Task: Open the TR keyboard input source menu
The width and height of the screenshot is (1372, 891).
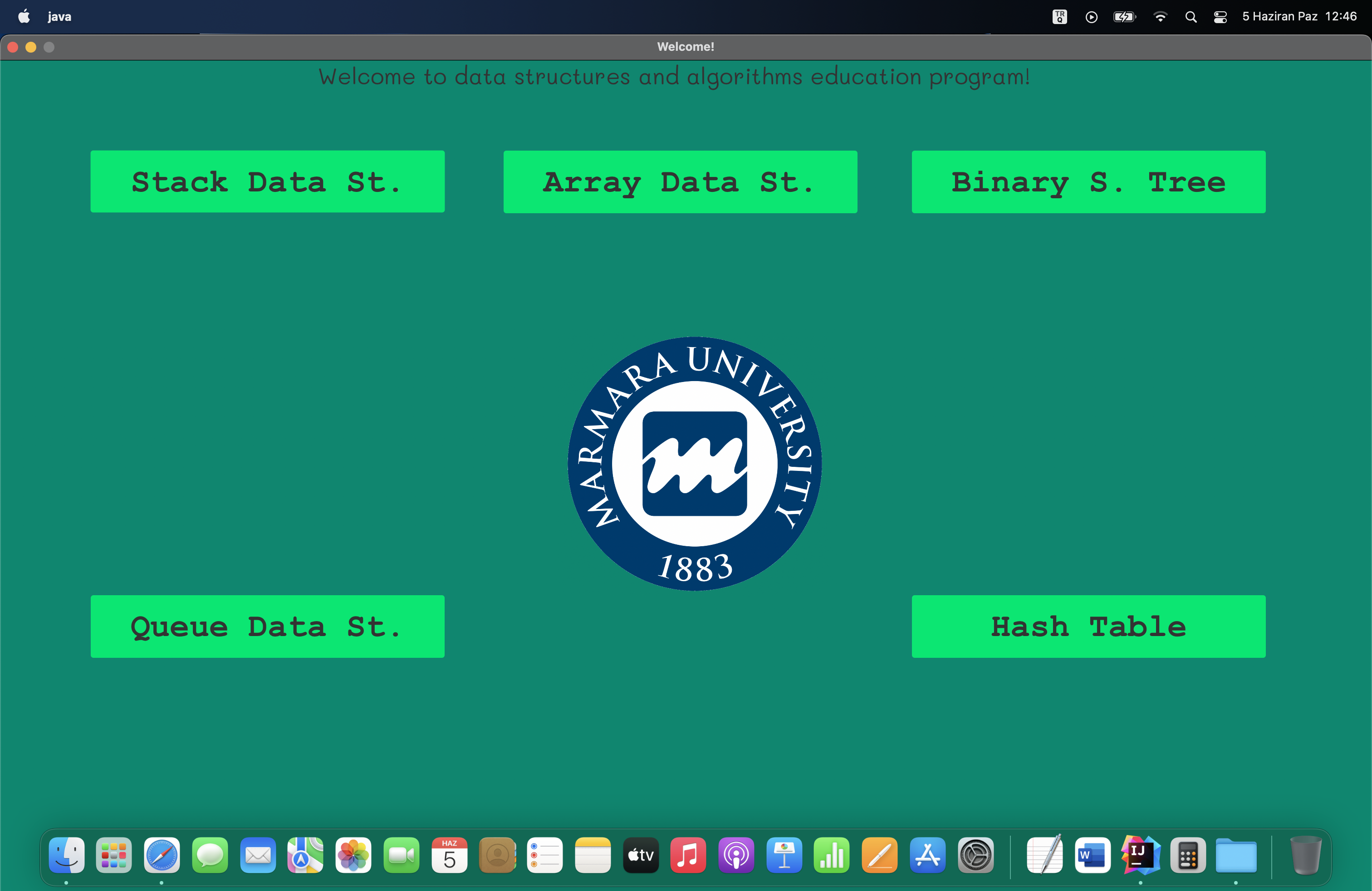Action: tap(1059, 17)
